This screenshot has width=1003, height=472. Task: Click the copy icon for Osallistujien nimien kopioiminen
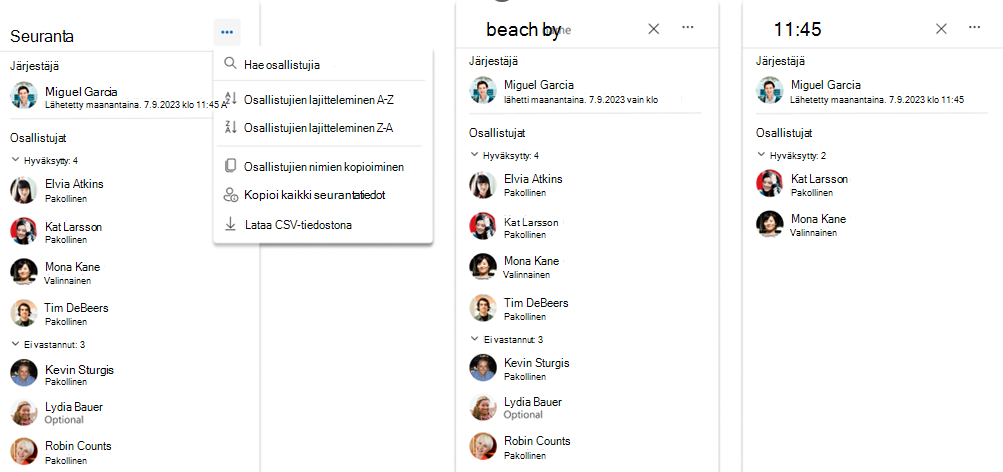[x=230, y=166]
